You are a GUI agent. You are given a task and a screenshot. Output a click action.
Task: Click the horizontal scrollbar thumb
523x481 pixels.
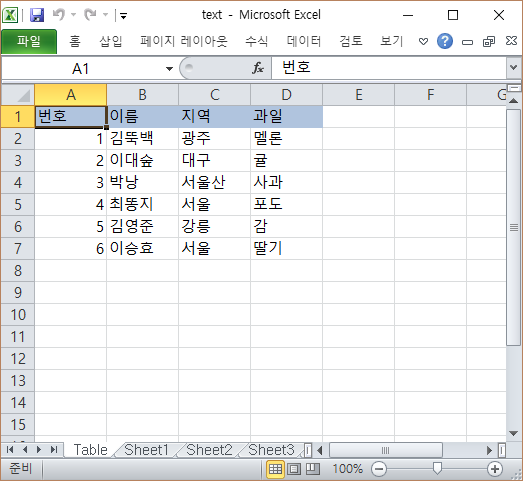pyautogui.click(x=386, y=450)
